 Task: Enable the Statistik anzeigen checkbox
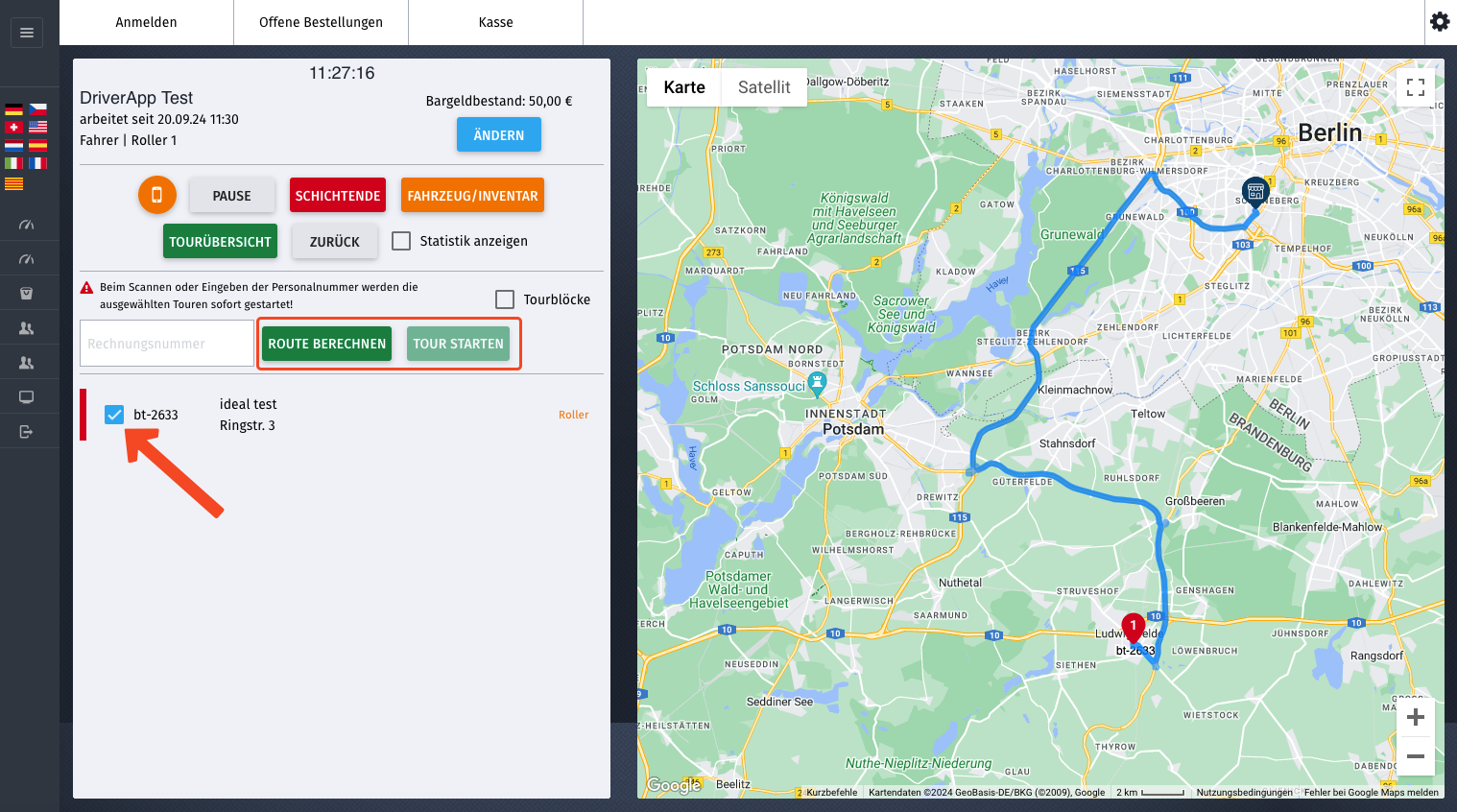(401, 241)
